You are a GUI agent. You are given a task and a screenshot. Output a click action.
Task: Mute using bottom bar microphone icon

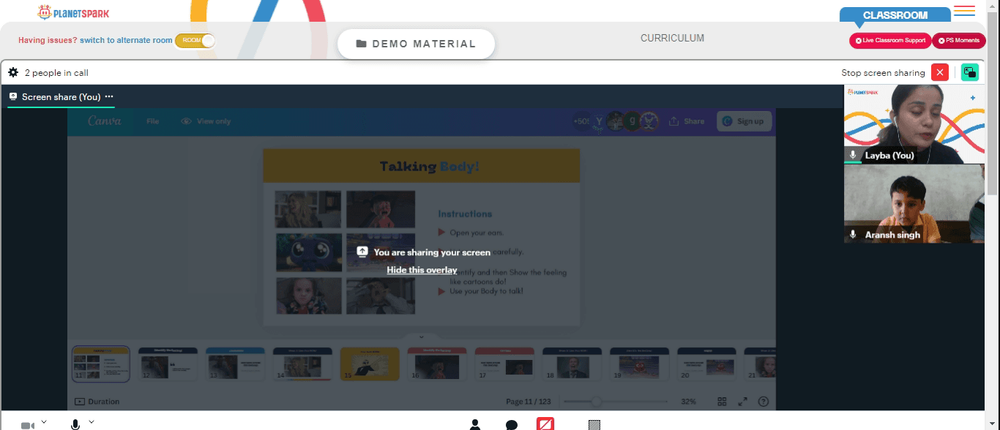75,425
